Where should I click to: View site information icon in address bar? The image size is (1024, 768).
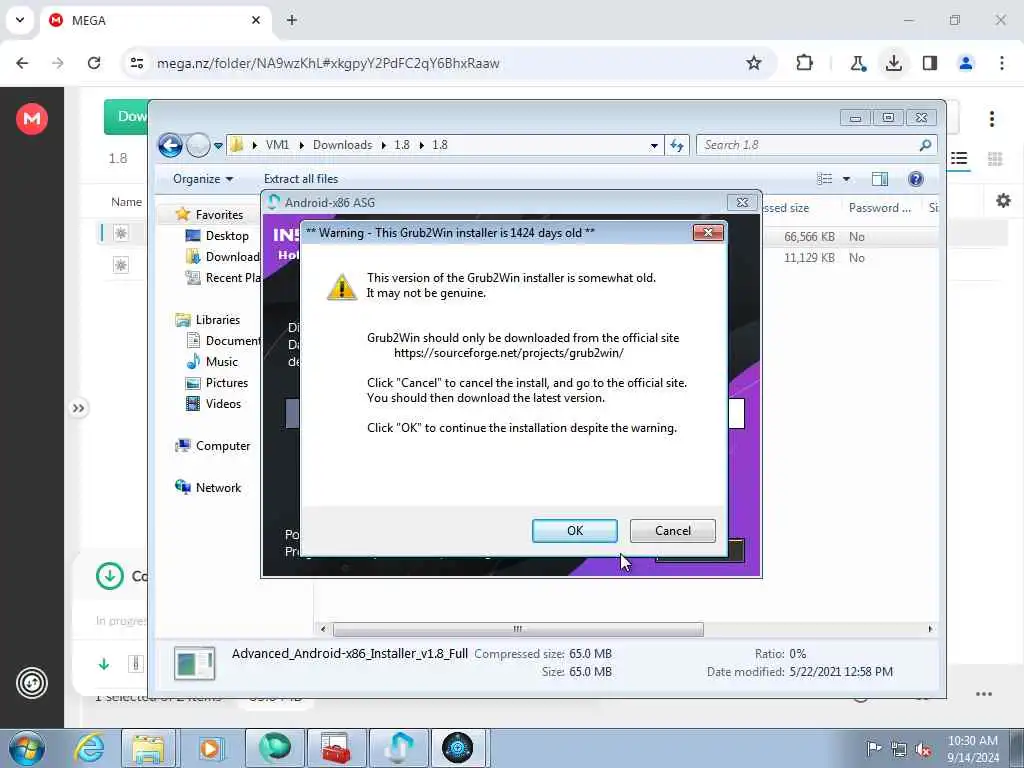pyautogui.click(x=136, y=63)
